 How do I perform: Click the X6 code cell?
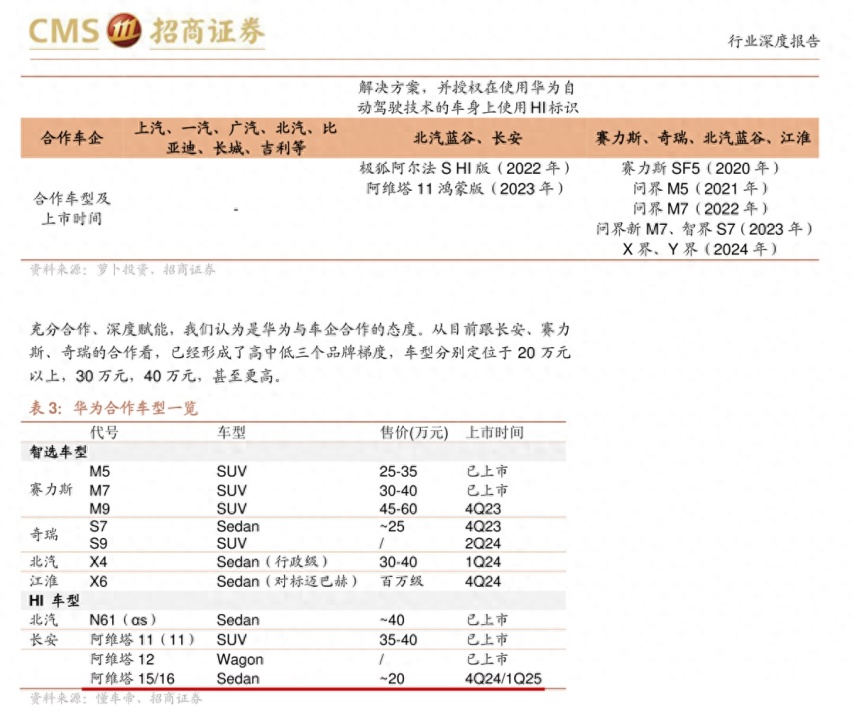98,582
